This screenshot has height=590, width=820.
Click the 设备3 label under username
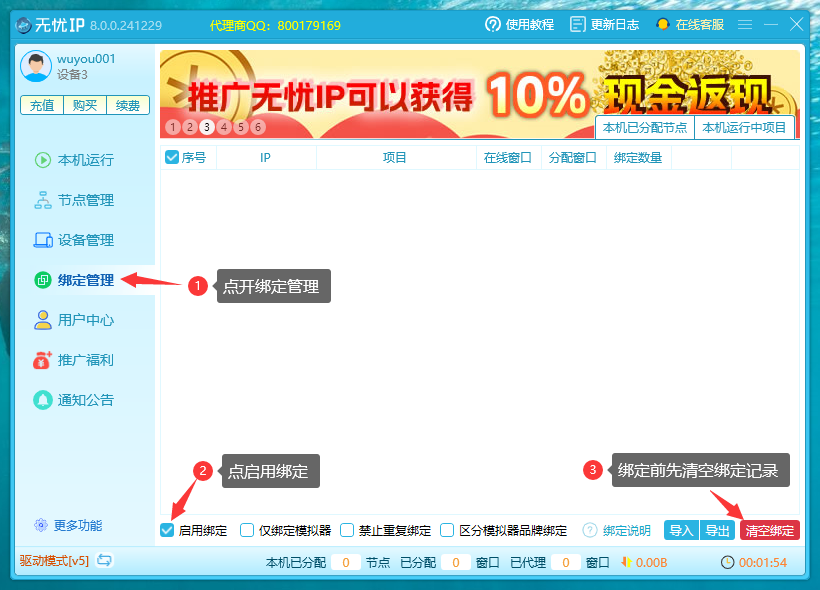tap(72, 75)
